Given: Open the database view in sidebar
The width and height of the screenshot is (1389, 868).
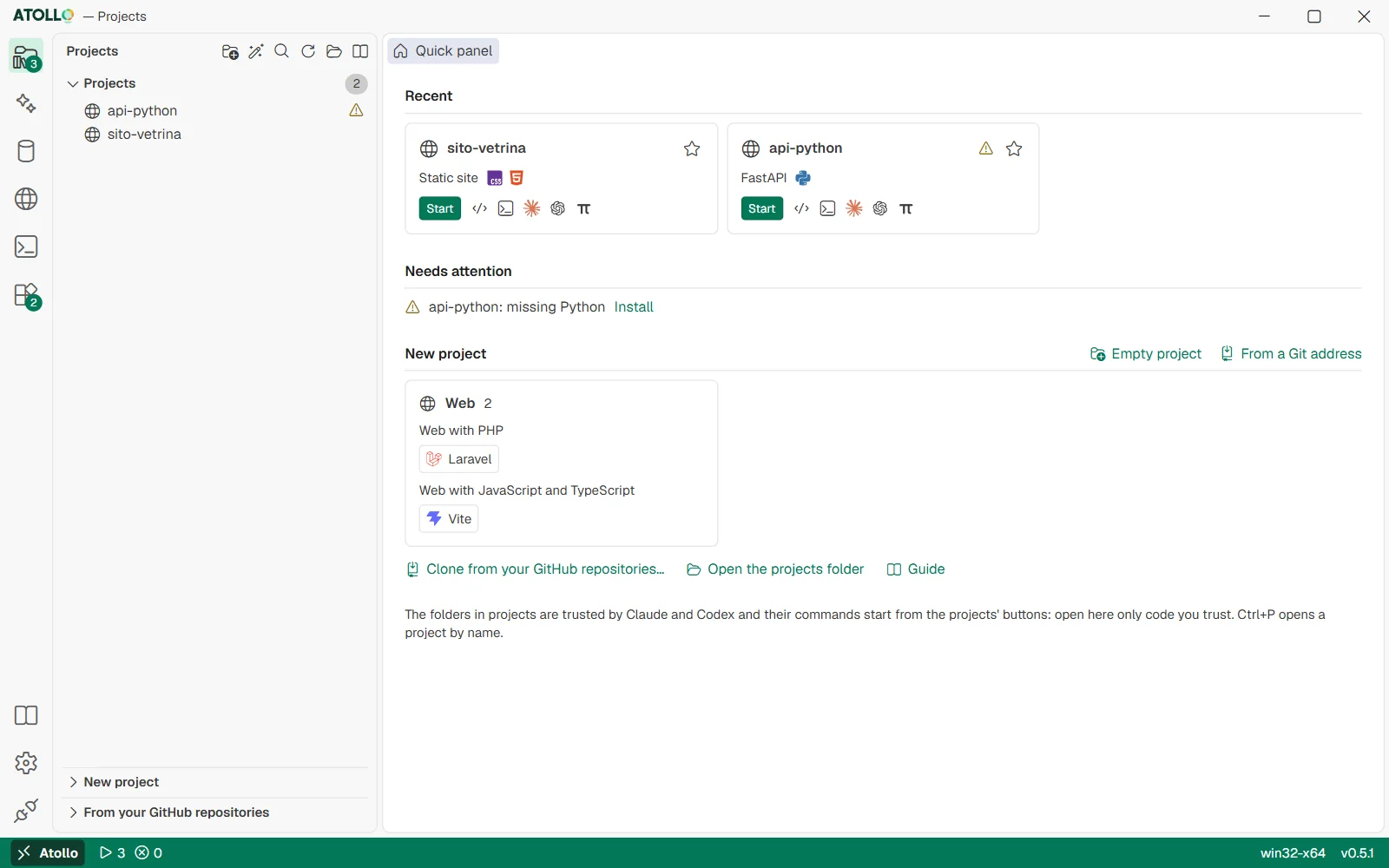Looking at the screenshot, I should pos(26,151).
